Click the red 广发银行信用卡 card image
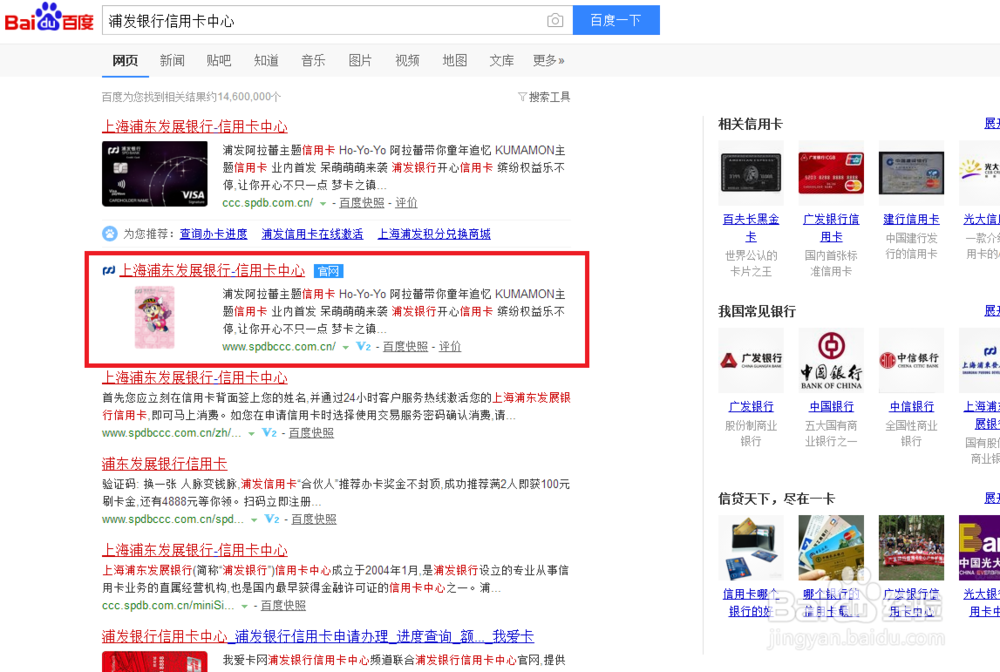Image resolution: width=1000 pixels, height=672 pixels. pyautogui.click(x=831, y=173)
